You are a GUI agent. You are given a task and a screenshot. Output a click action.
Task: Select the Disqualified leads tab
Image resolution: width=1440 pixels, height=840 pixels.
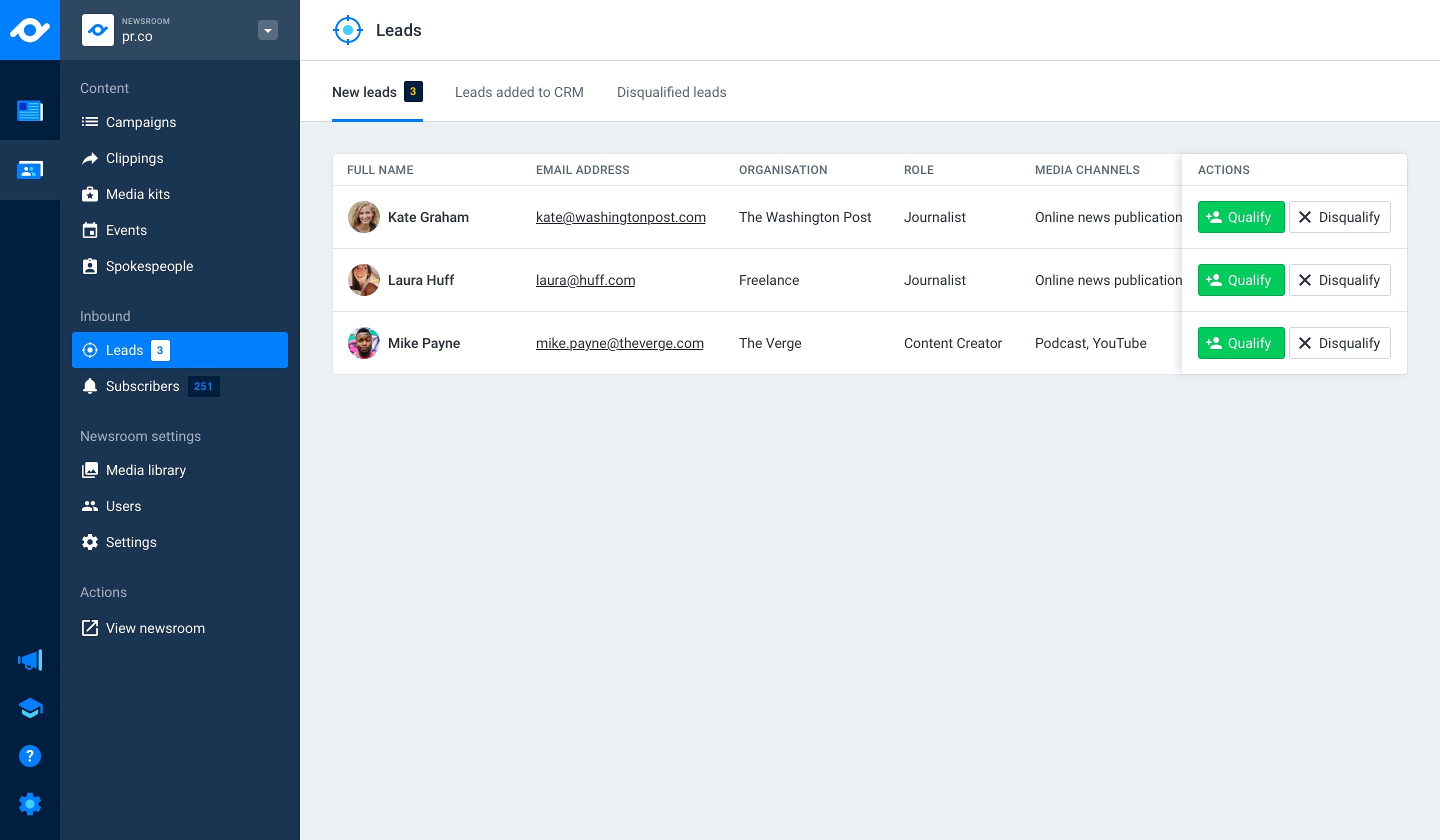[671, 92]
